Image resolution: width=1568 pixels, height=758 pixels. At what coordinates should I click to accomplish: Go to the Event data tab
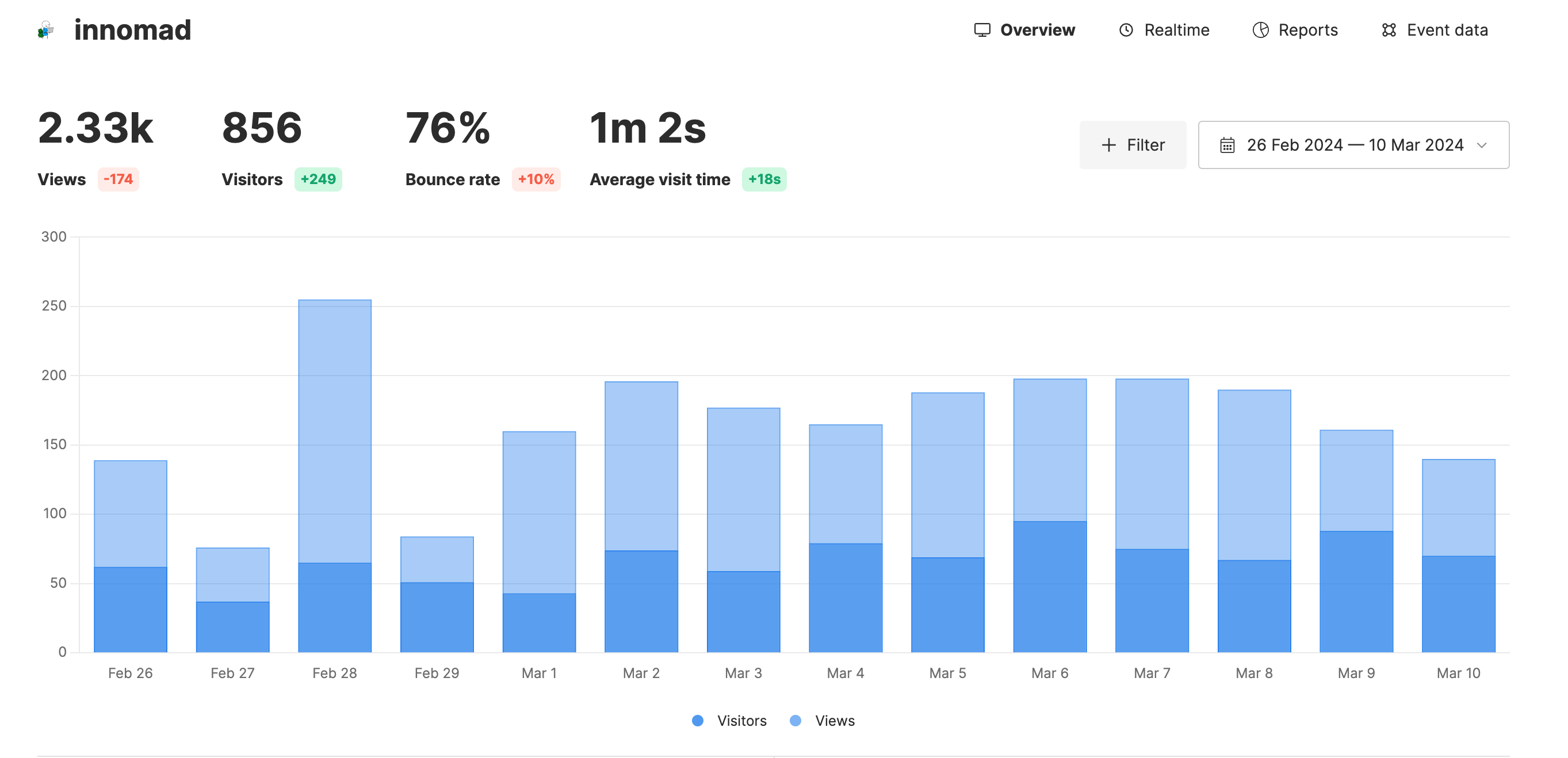click(1434, 30)
